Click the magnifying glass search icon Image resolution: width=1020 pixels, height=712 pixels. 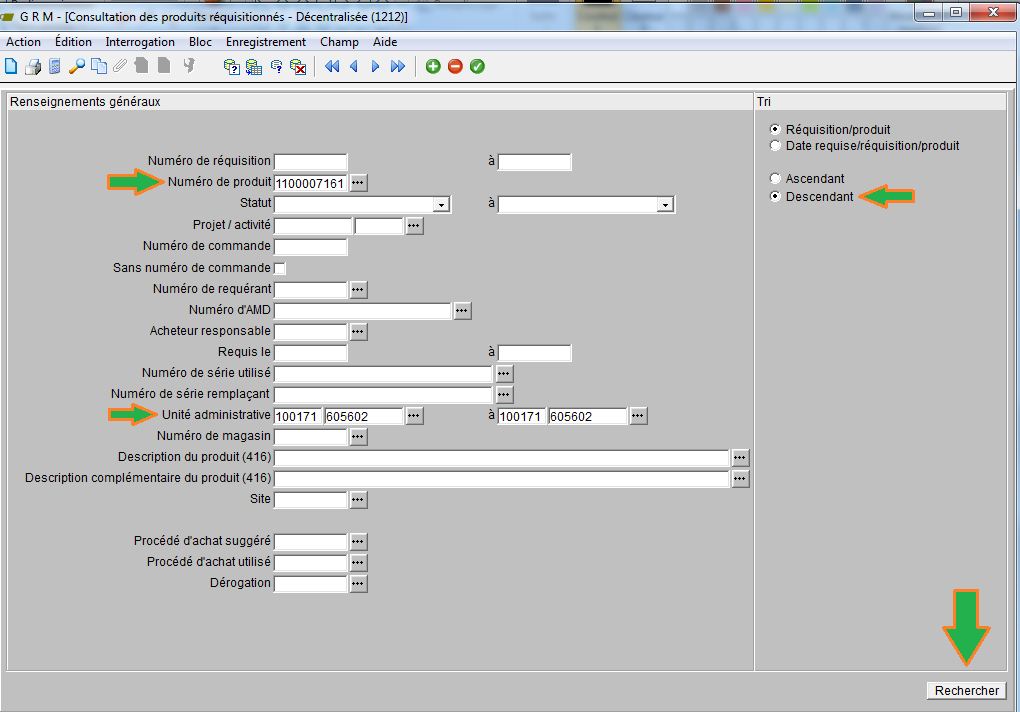[x=77, y=67]
